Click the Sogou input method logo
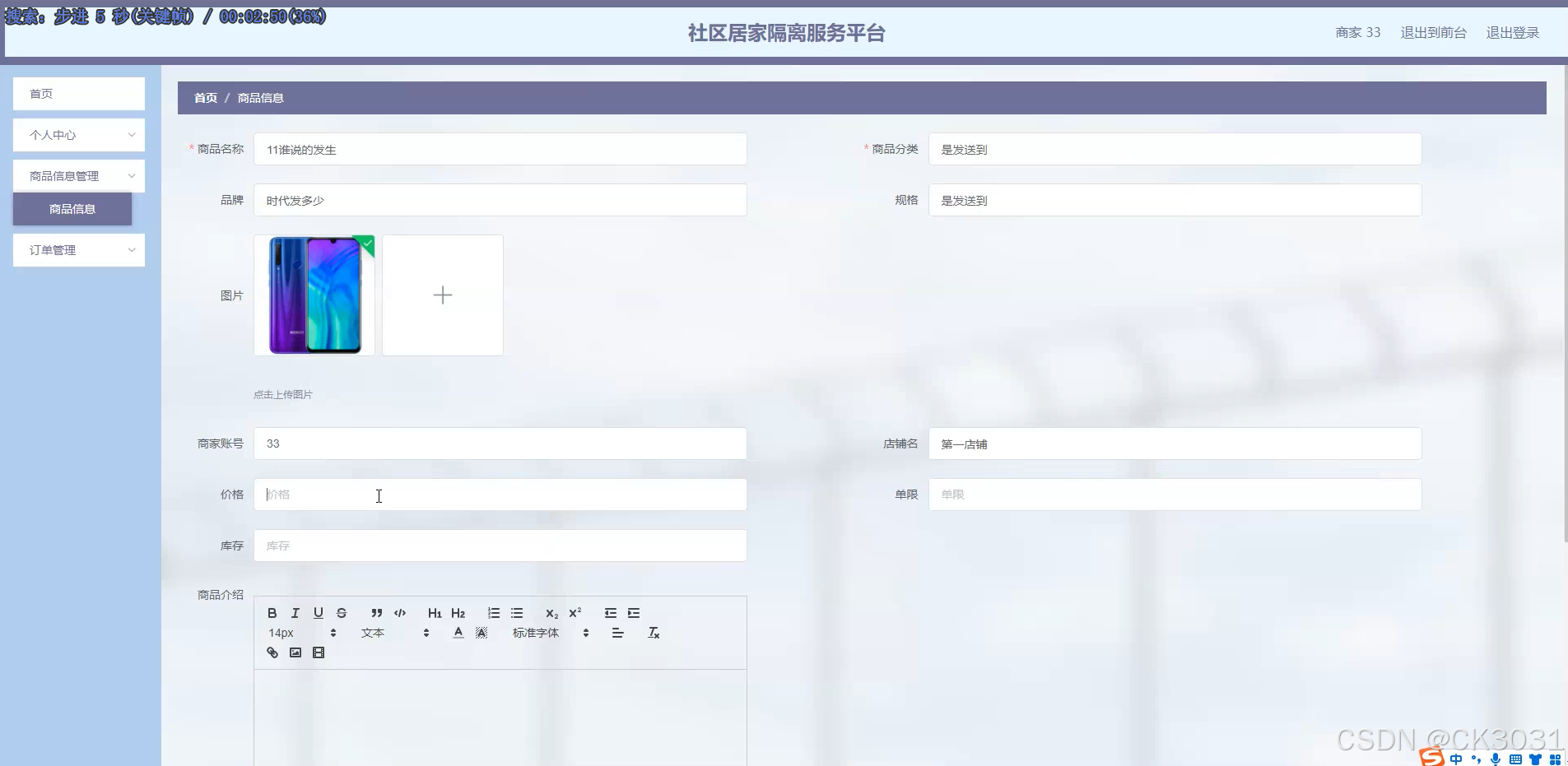The image size is (1568, 766). tap(1433, 757)
